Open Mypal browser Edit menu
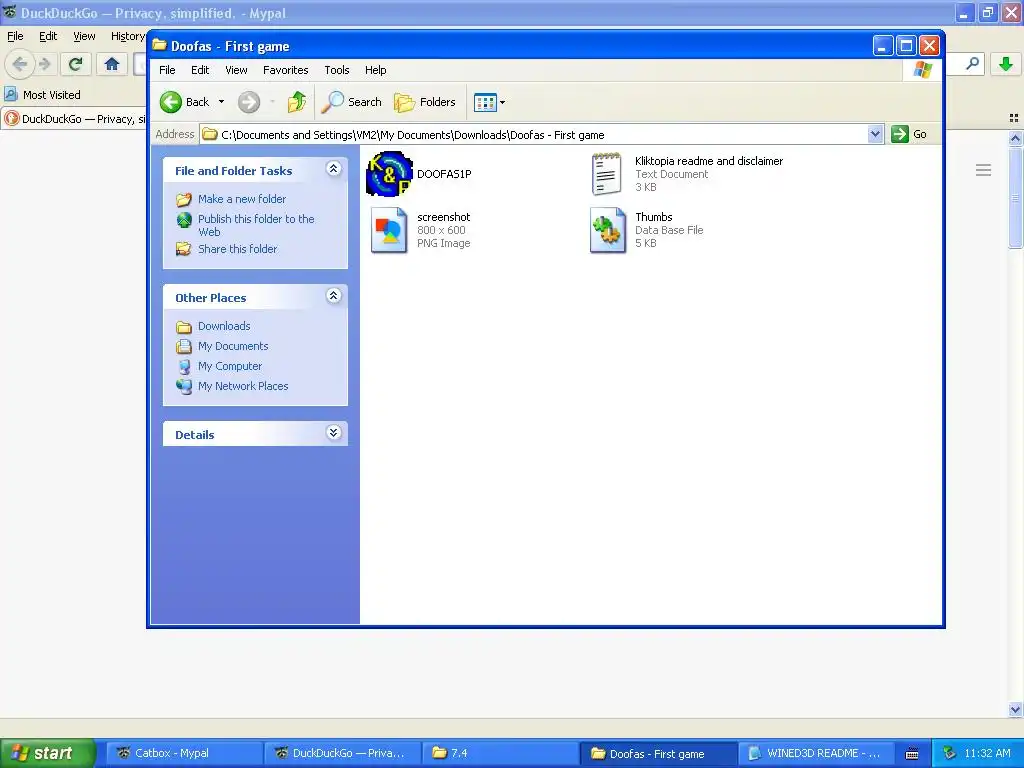 tap(48, 37)
